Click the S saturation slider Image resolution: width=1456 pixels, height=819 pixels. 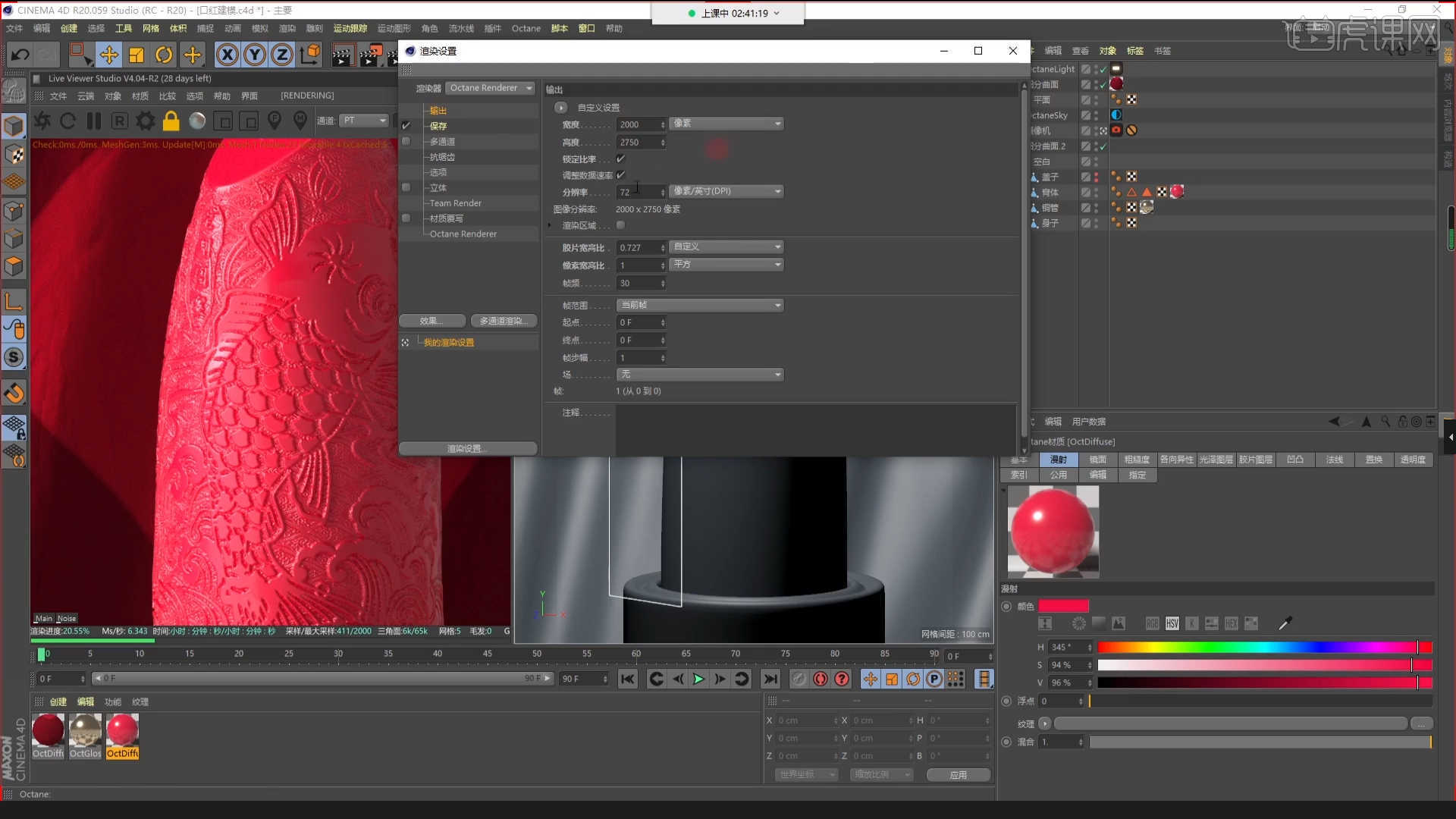tap(1264, 665)
